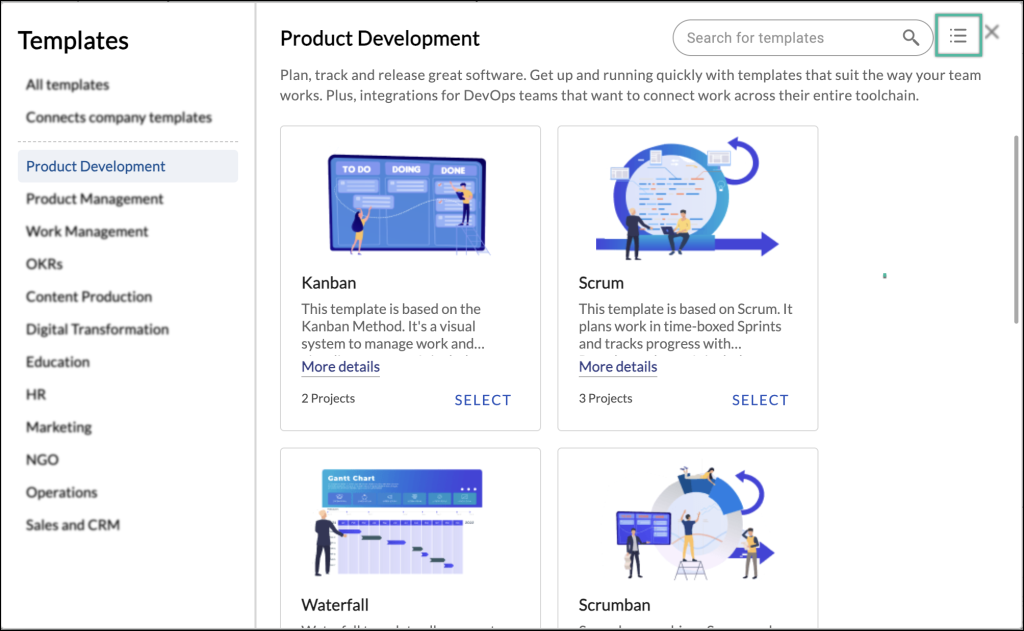Viewport: 1024px width, 631px height.
Task: Select Product Management category
Action: (95, 199)
